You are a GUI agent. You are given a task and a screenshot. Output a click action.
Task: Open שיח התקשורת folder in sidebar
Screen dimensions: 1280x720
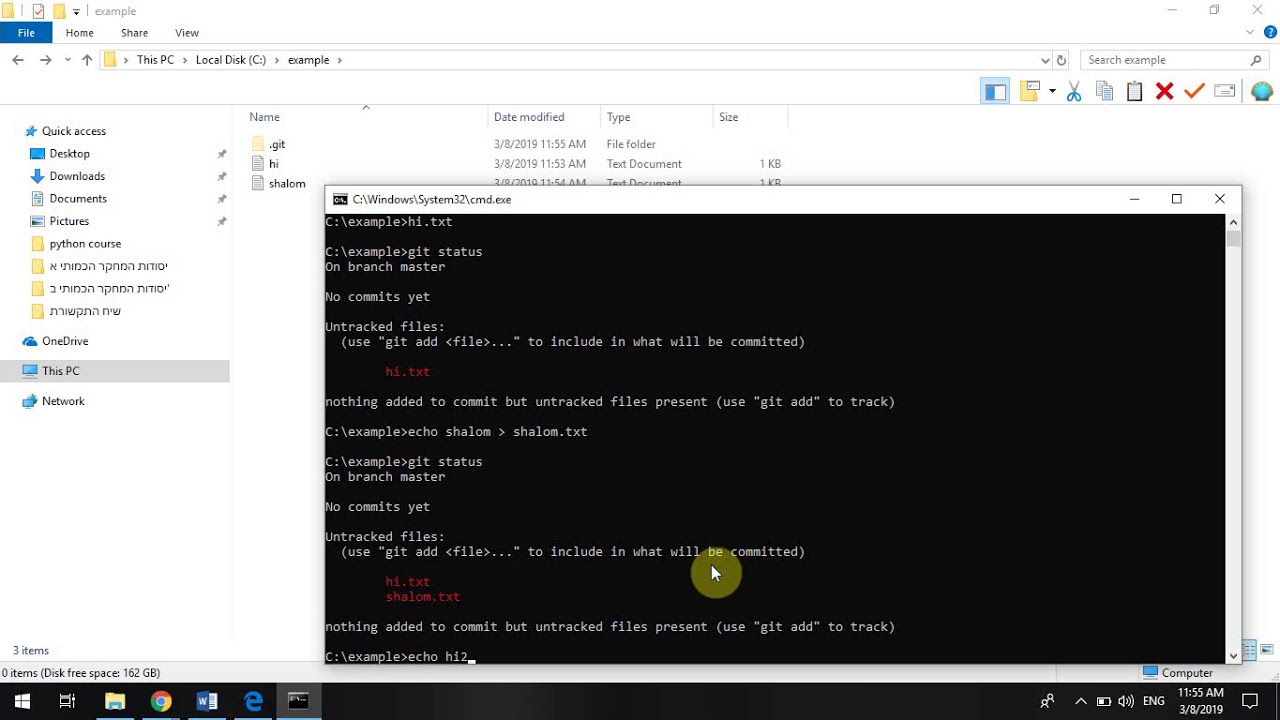coord(85,311)
